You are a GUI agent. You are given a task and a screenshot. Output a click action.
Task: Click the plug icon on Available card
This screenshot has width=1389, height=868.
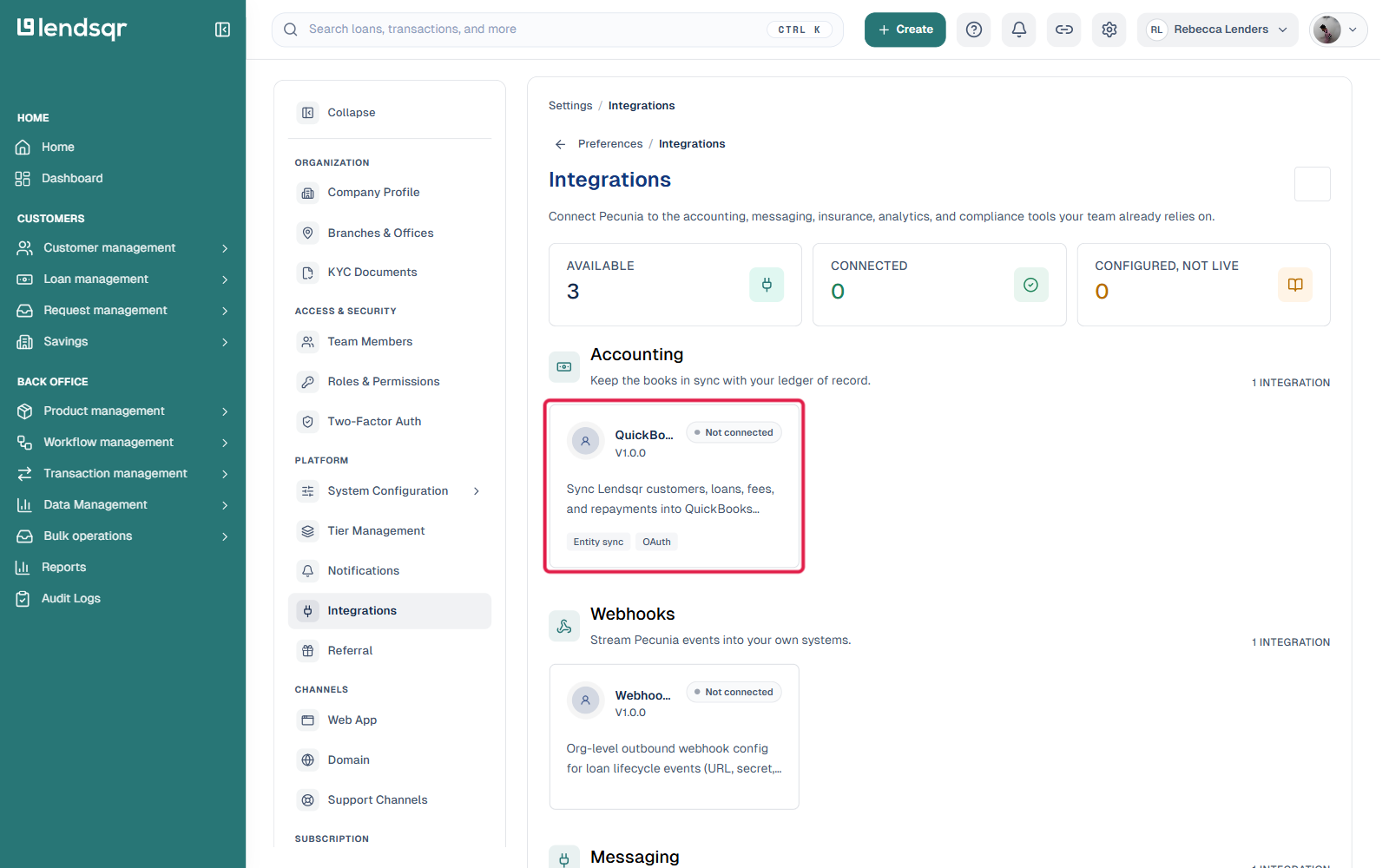767,285
